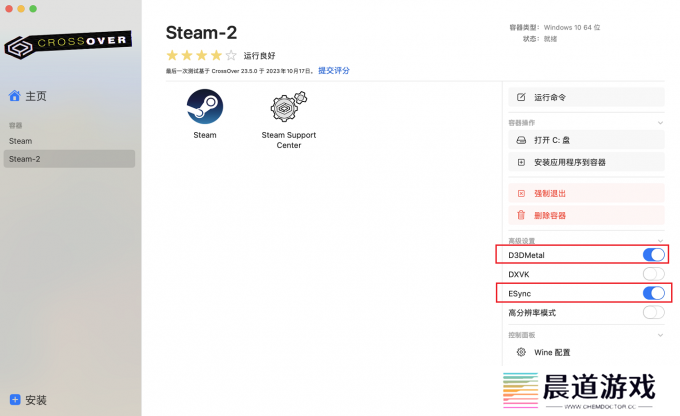Click the red trash can icon
The width and height of the screenshot is (680, 416).
[521, 215]
